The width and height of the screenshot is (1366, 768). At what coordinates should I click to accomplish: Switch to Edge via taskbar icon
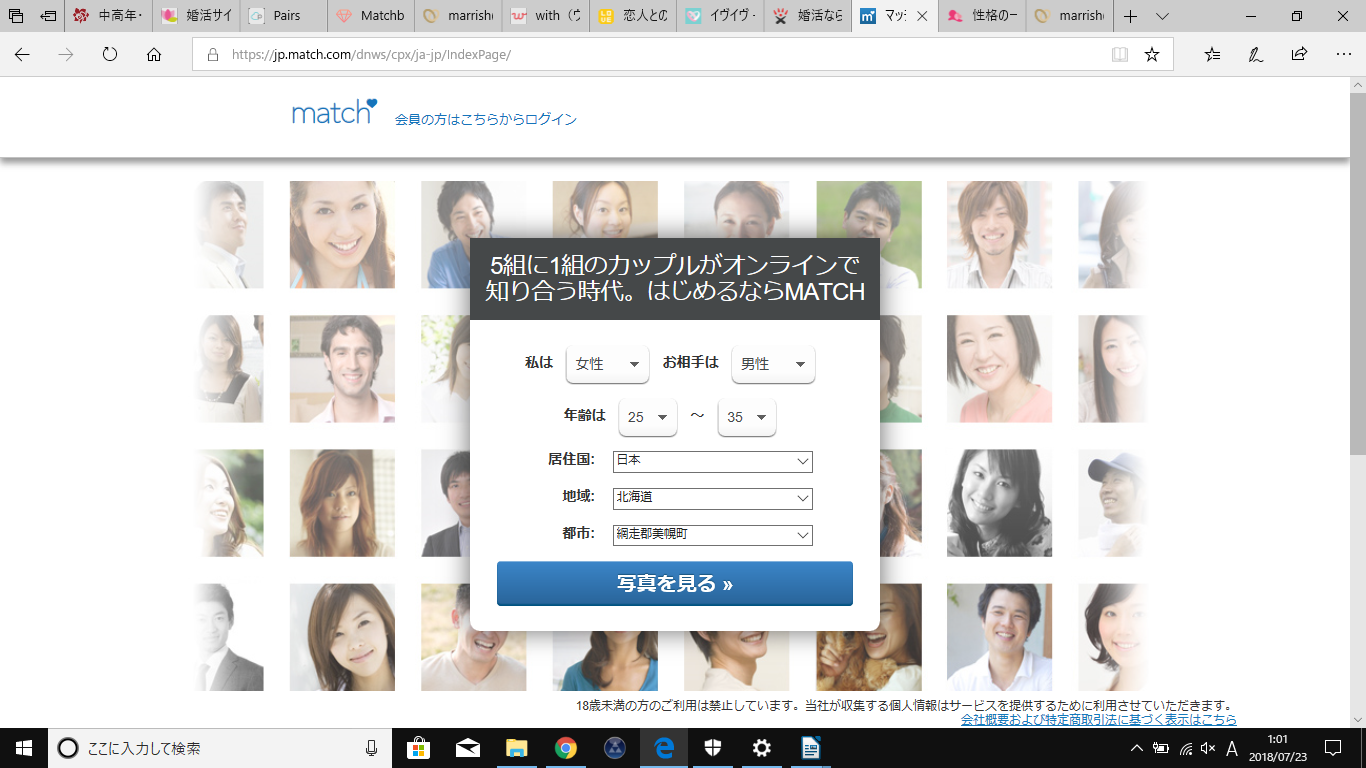point(663,748)
